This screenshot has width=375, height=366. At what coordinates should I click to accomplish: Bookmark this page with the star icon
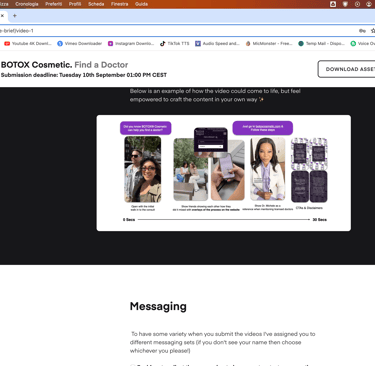tap(373, 31)
